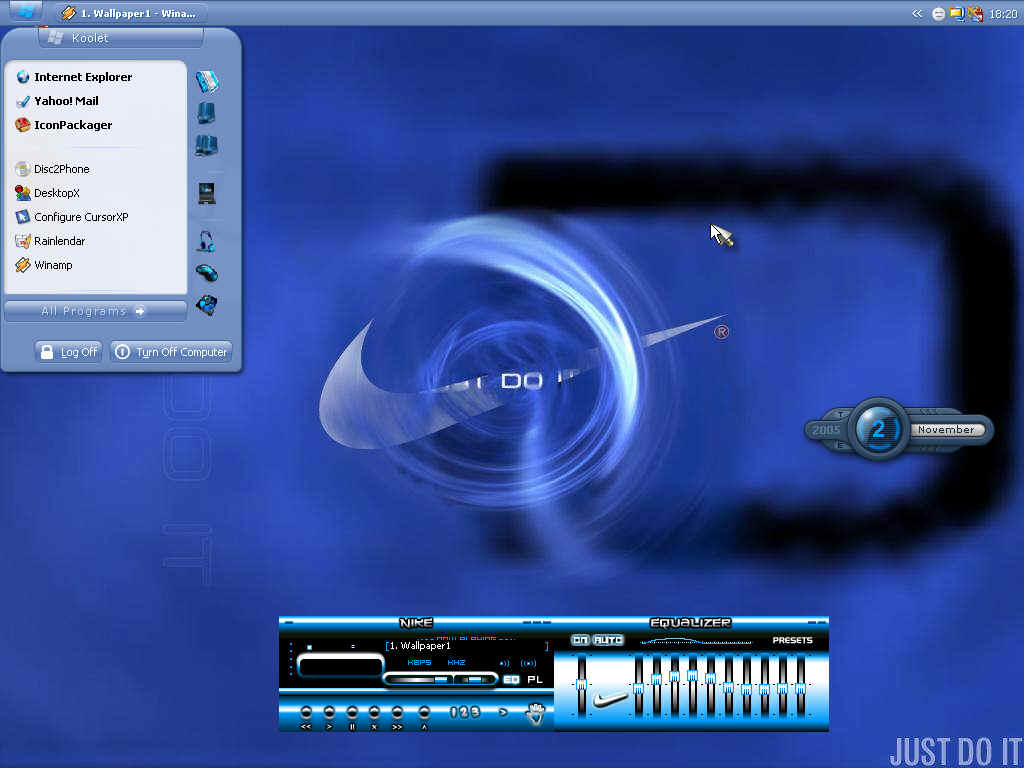Viewport: 1024px width, 768px height.
Task: Click the Log Off button
Action: [x=69, y=352]
